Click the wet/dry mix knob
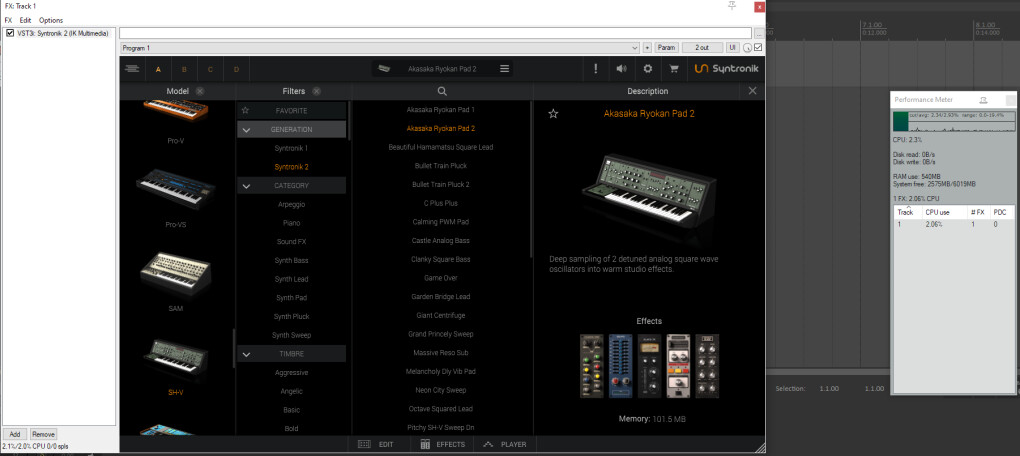Image resolution: width=1020 pixels, height=456 pixels. [x=747, y=48]
